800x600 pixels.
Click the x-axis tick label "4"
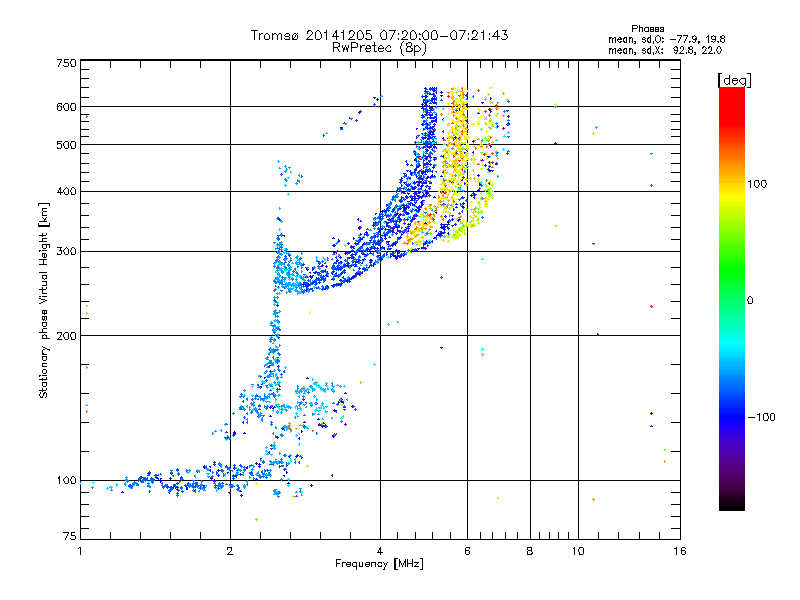(x=380, y=551)
